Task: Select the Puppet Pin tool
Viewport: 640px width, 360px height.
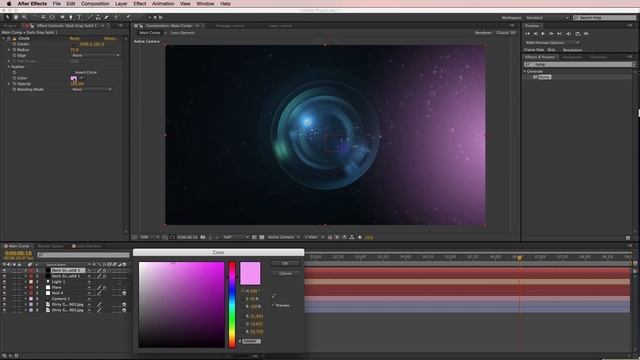Action: pyautogui.click(x=128, y=17)
